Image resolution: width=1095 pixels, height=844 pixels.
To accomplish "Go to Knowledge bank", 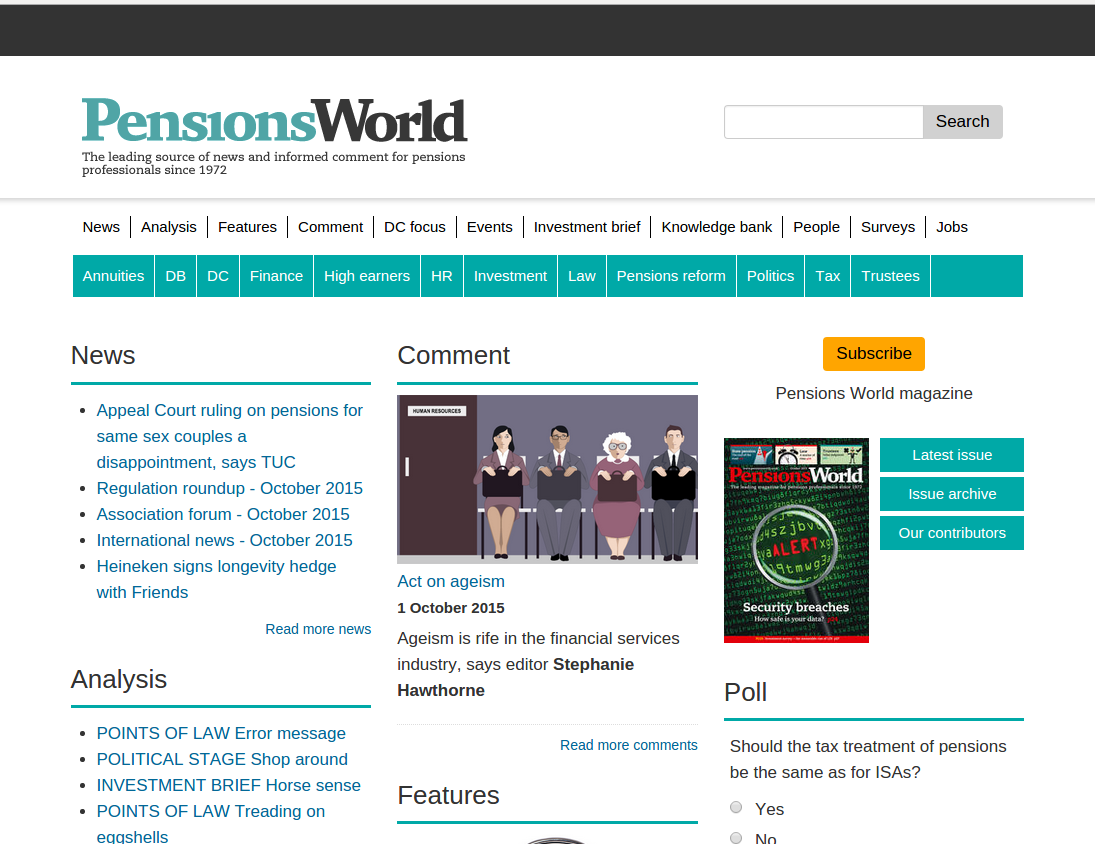I will pyautogui.click(x=716, y=227).
